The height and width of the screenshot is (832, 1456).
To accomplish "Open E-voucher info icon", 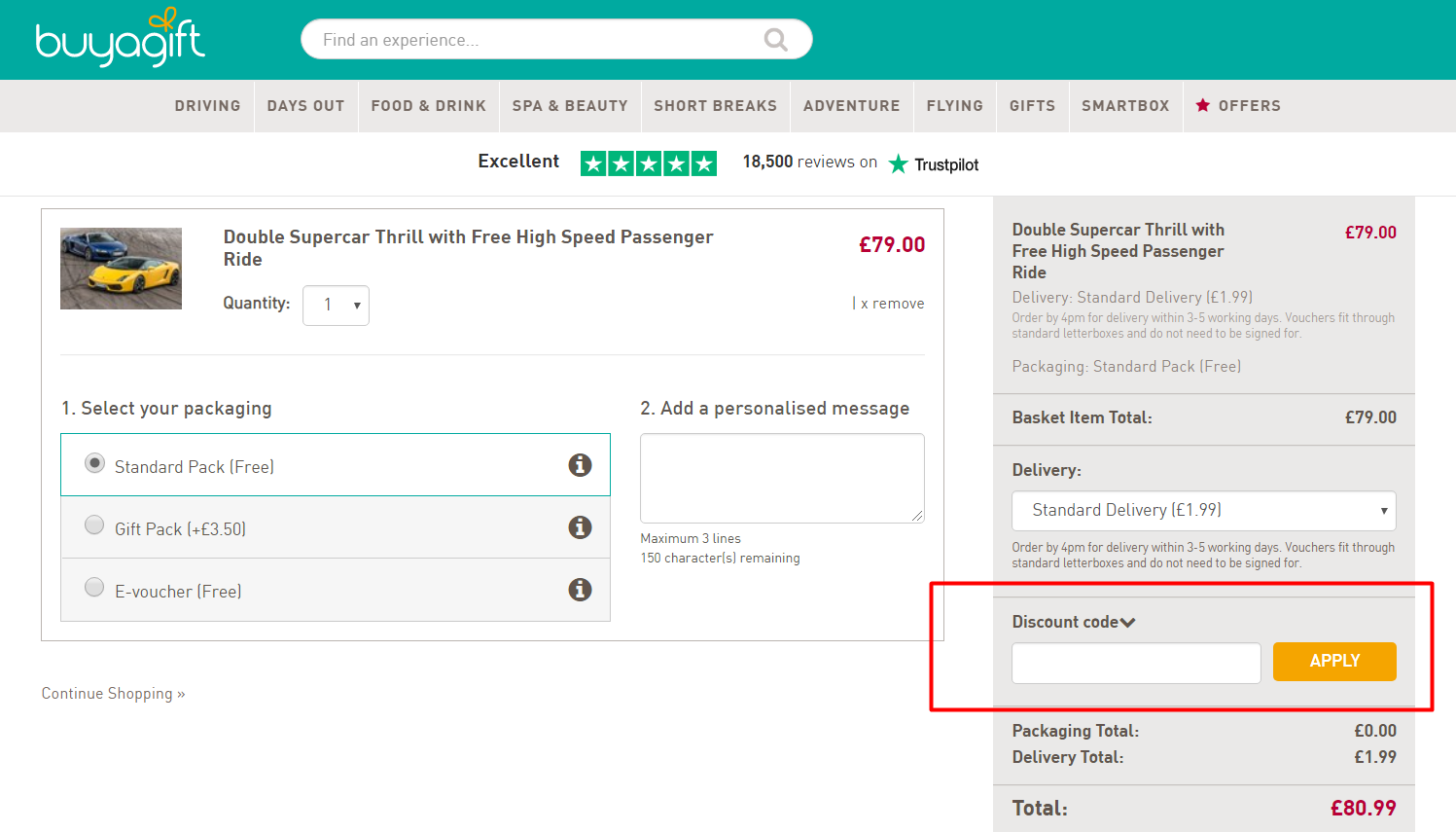I will pyautogui.click(x=580, y=590).
